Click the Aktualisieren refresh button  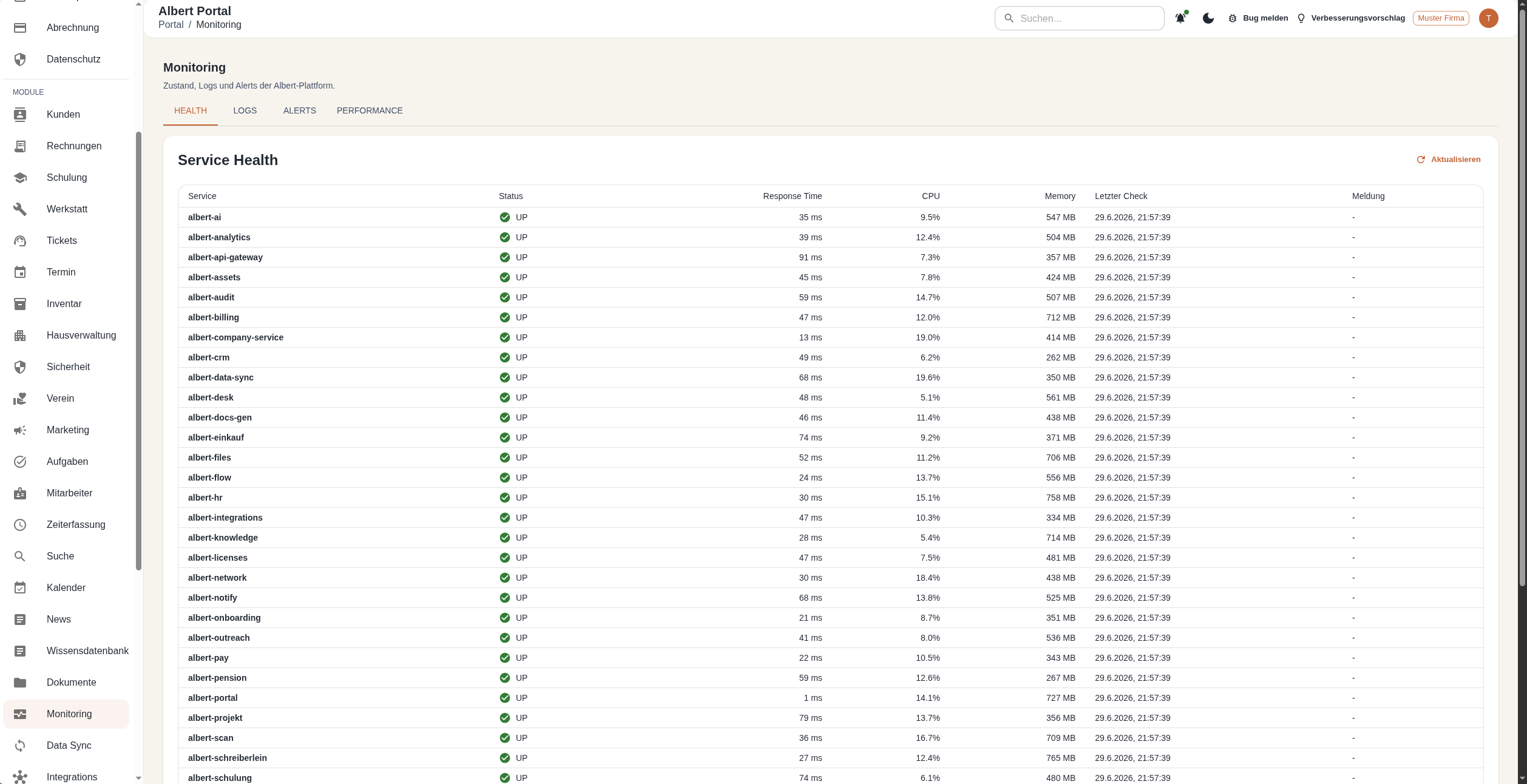[1449, 160]
